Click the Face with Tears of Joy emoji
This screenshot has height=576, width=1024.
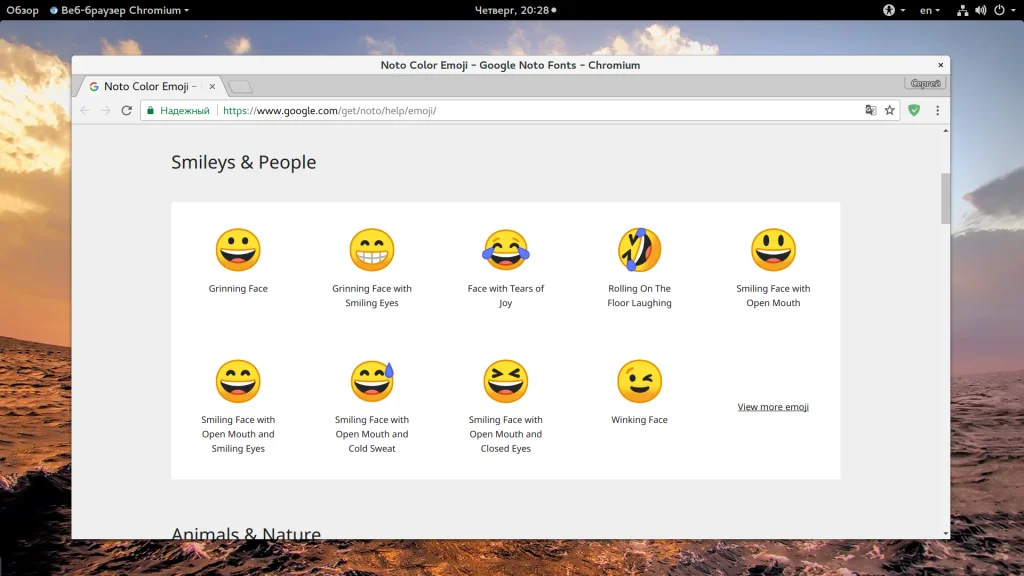[506, 250]
